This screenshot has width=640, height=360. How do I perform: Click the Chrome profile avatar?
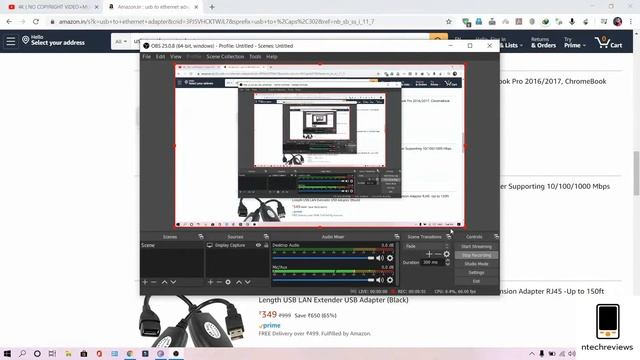tap(618, 22)
